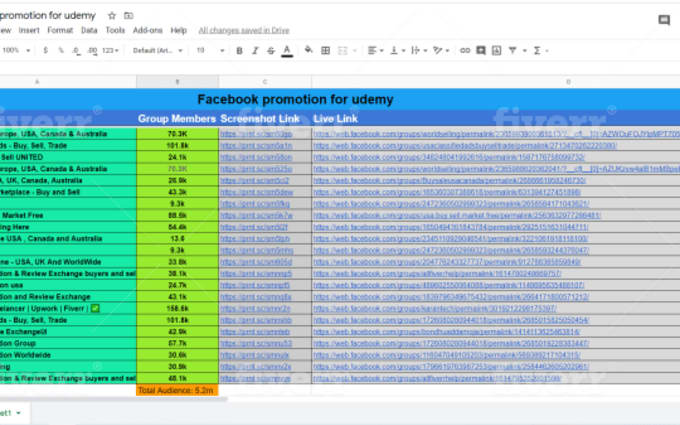This screenshot has width=680, height=425.
Task: Open the Format menu
Action: coord(60,30)
